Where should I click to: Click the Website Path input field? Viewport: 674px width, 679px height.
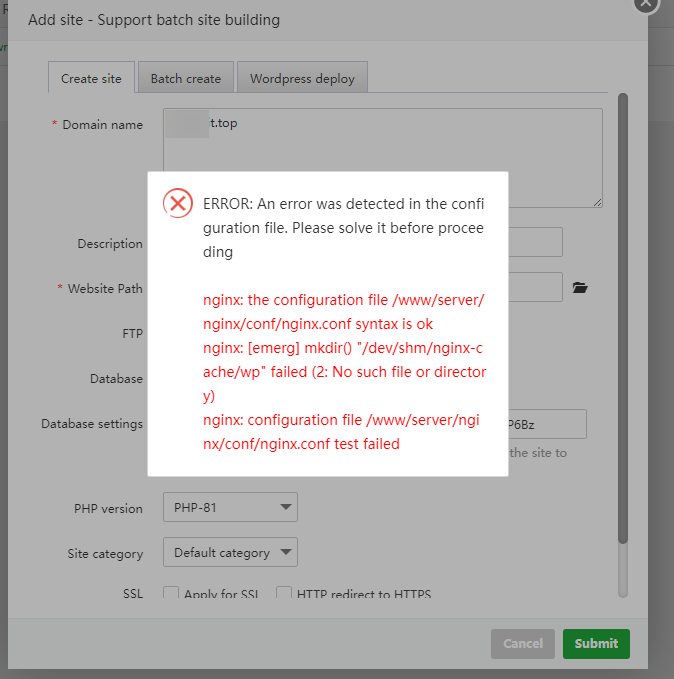[535, 287]
